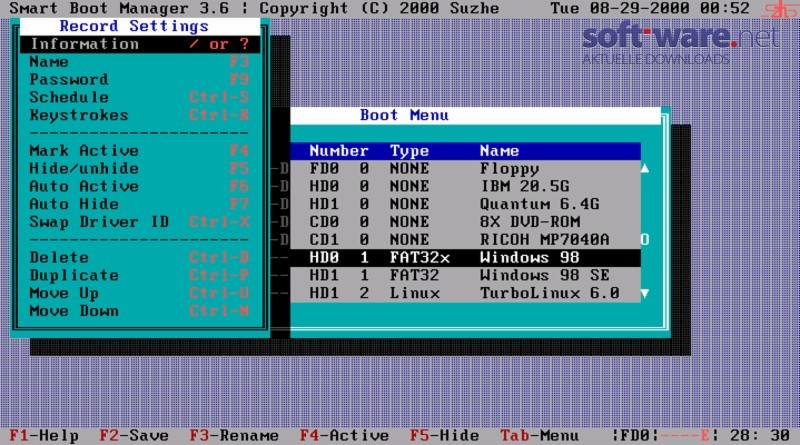The width and height of the screenshot is (800, 445).
Task: Click the FD0 status indicator
Action: 635,435
